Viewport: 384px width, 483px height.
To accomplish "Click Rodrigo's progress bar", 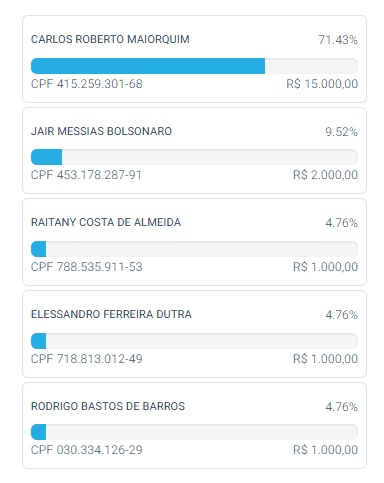I will (194, 432).
